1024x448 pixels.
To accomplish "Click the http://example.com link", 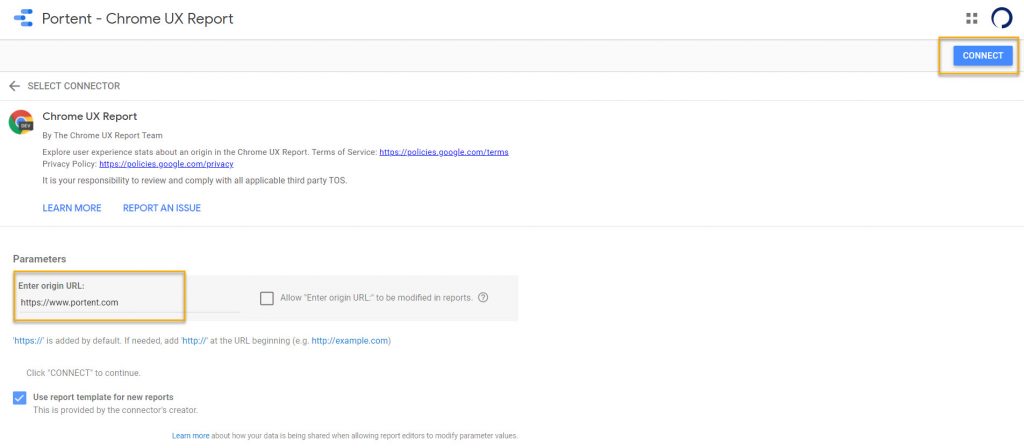I will (x=349, y=341).
